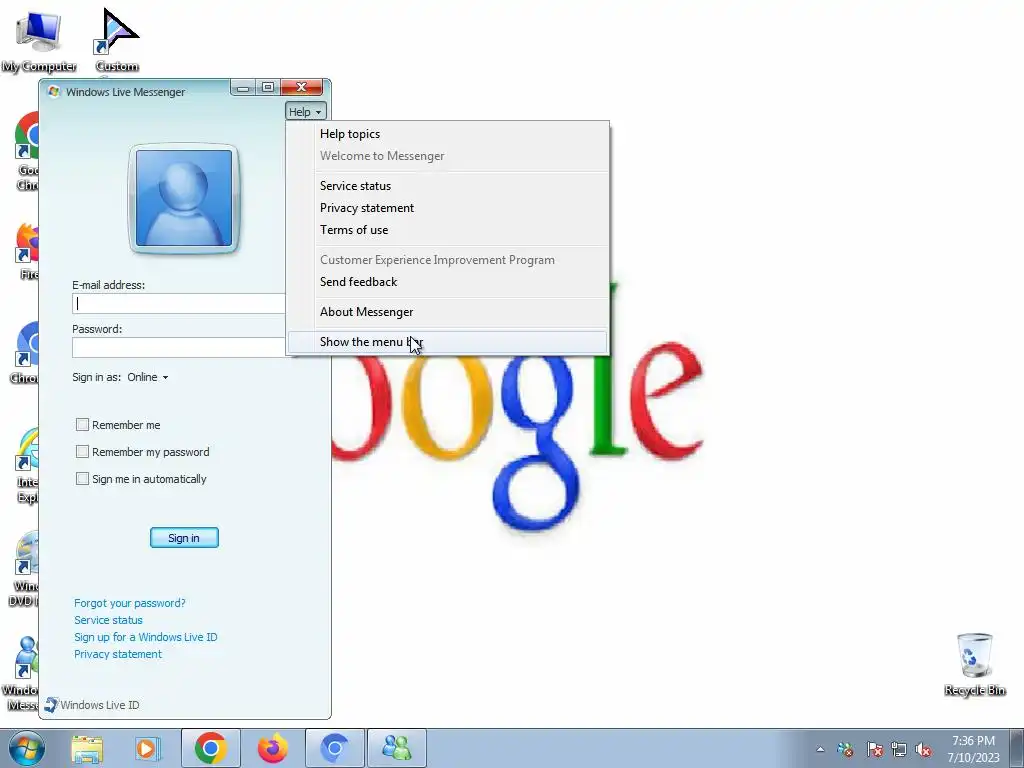Expand the Sign in as Online dropdown

pyautogui.click(x=148, y=377)
